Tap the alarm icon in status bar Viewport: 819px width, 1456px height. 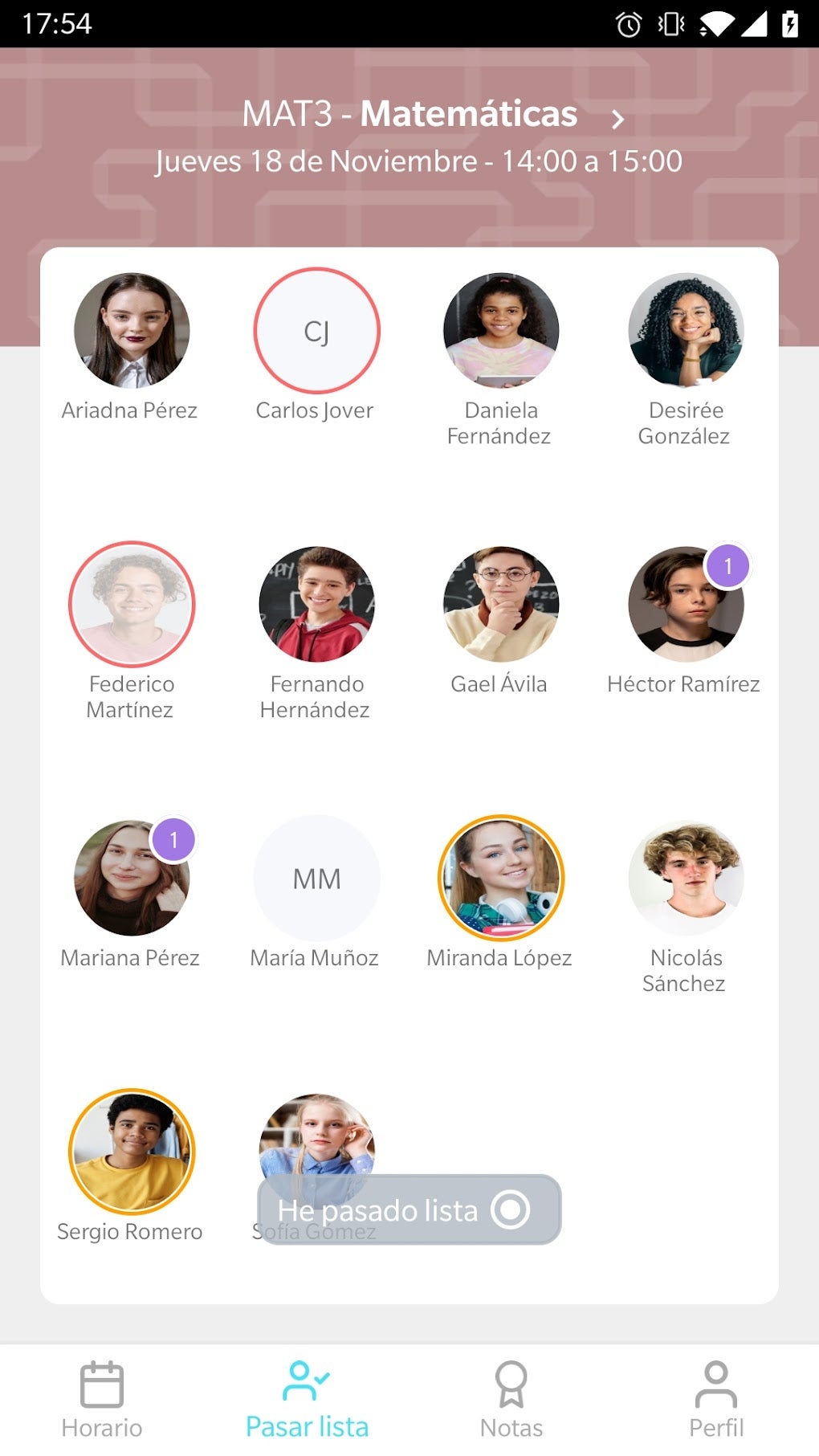tap(629, 24)
